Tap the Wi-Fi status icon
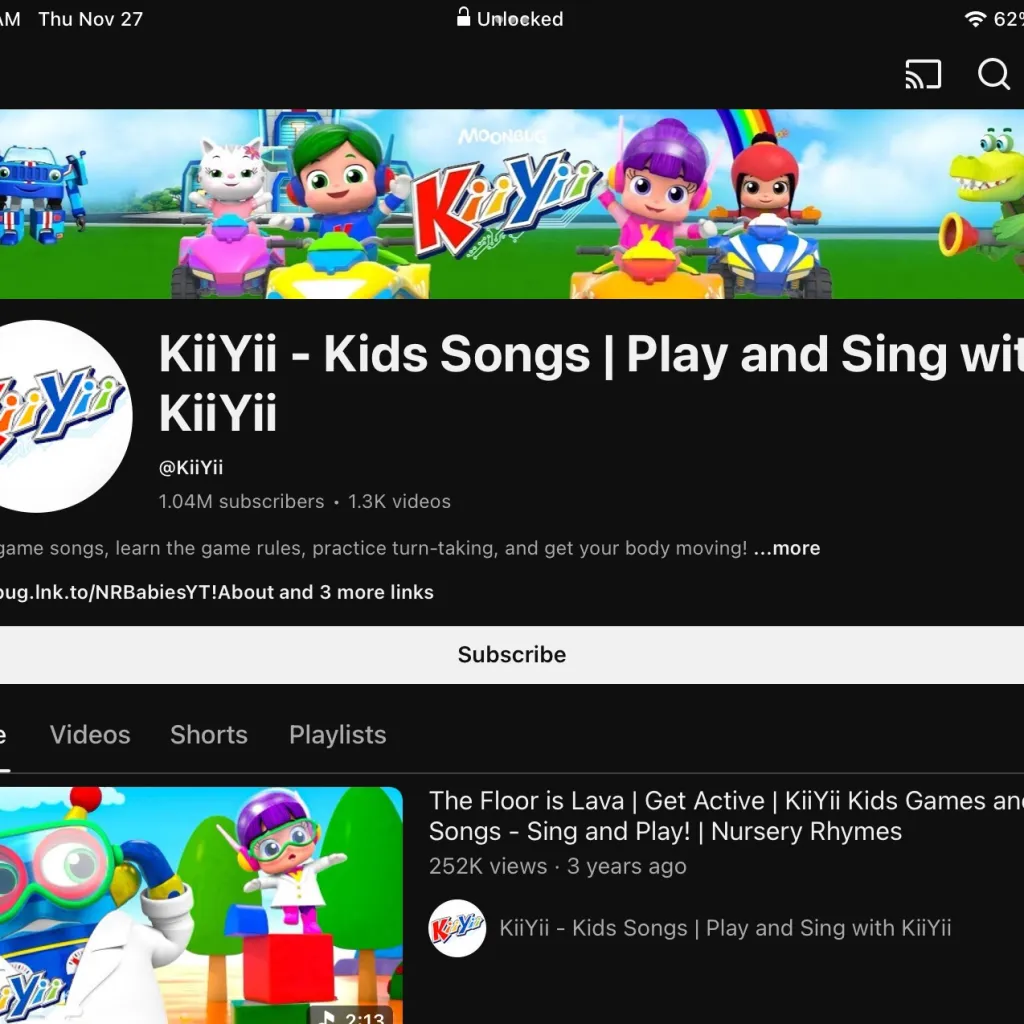The image size is (1024, 1024). coord(974,19)
